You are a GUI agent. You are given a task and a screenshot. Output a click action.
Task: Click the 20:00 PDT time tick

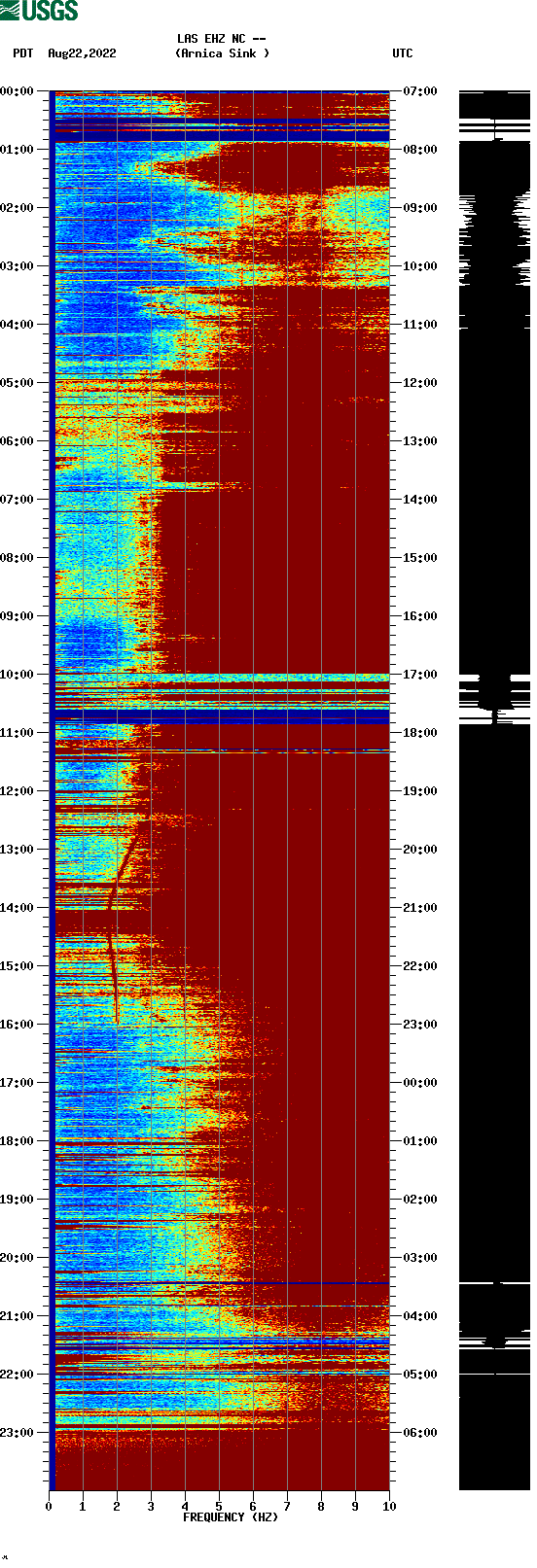(x=18, y=1258)
